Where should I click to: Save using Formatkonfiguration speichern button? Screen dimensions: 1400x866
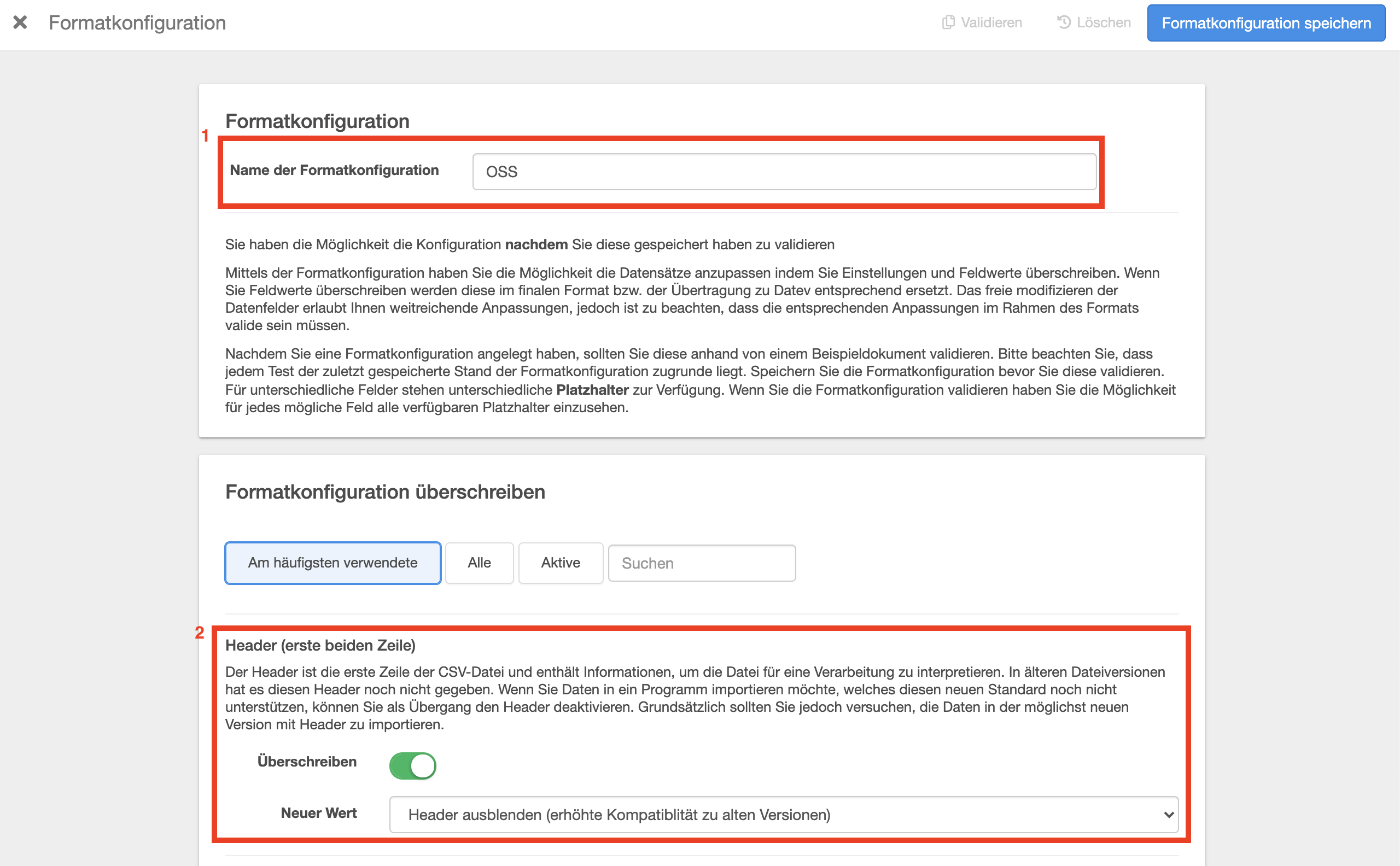1266,23
